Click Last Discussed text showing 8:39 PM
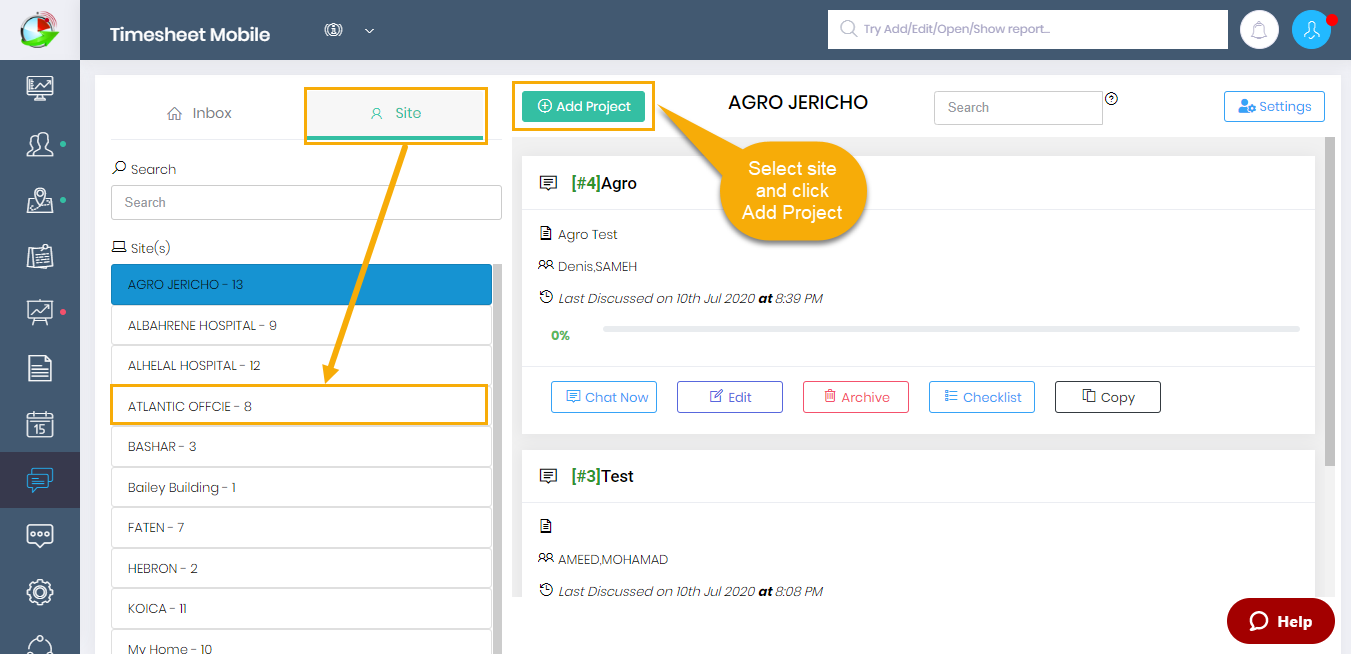The height and width of the screenshot is (654, 1351). pos(691,298)
